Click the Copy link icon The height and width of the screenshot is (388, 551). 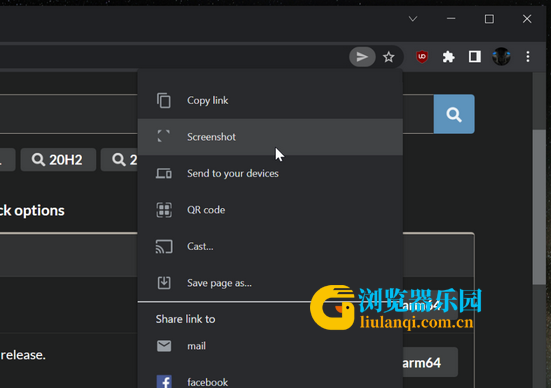pyautogui.click(x=164, y=101)
